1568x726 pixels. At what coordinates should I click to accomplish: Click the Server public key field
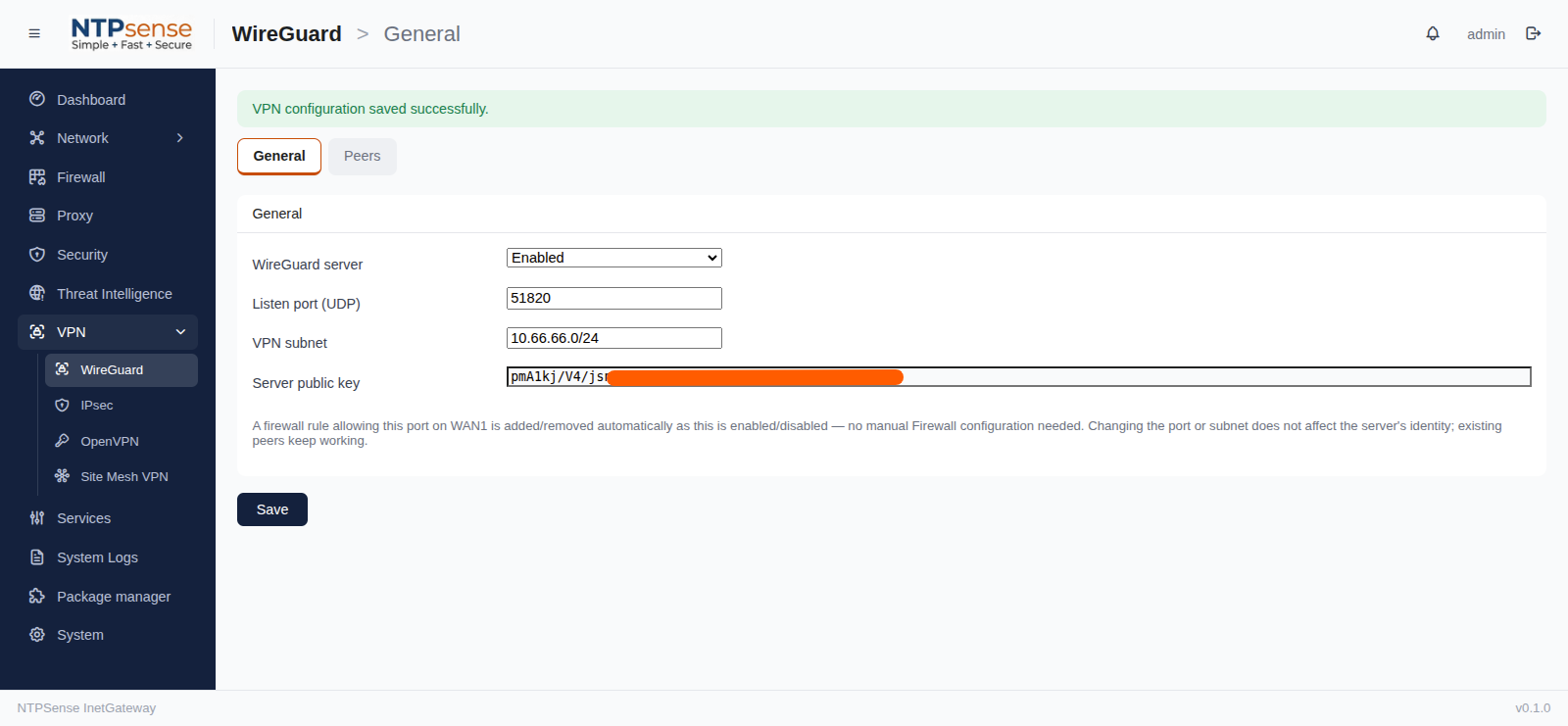click(1019, 377)
